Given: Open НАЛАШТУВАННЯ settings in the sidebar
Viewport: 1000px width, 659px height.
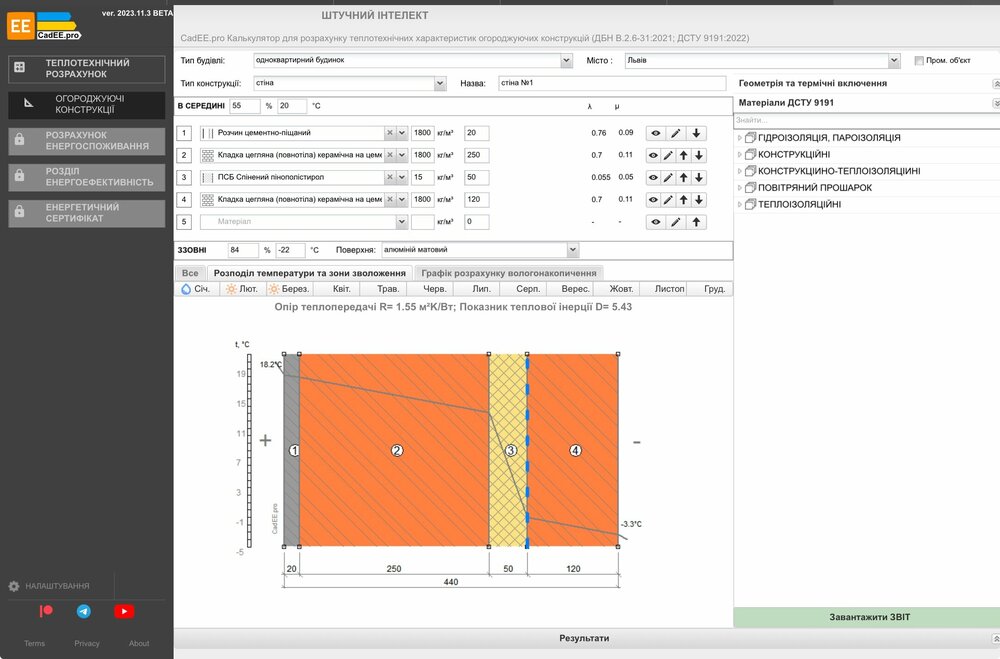Looking at the screenshot, I should coord(57,586).
